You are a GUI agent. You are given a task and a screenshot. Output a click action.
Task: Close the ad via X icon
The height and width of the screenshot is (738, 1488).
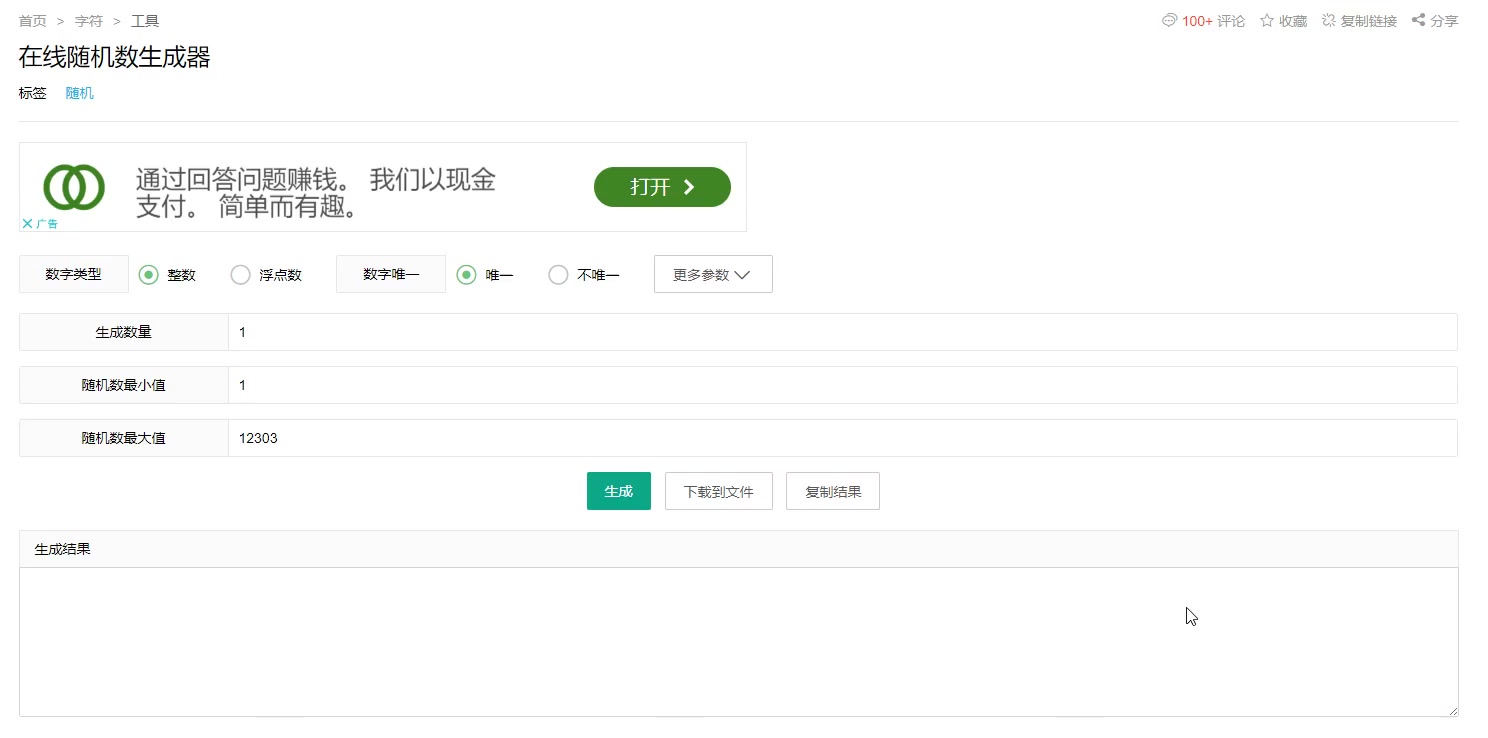tap(27, 224)
